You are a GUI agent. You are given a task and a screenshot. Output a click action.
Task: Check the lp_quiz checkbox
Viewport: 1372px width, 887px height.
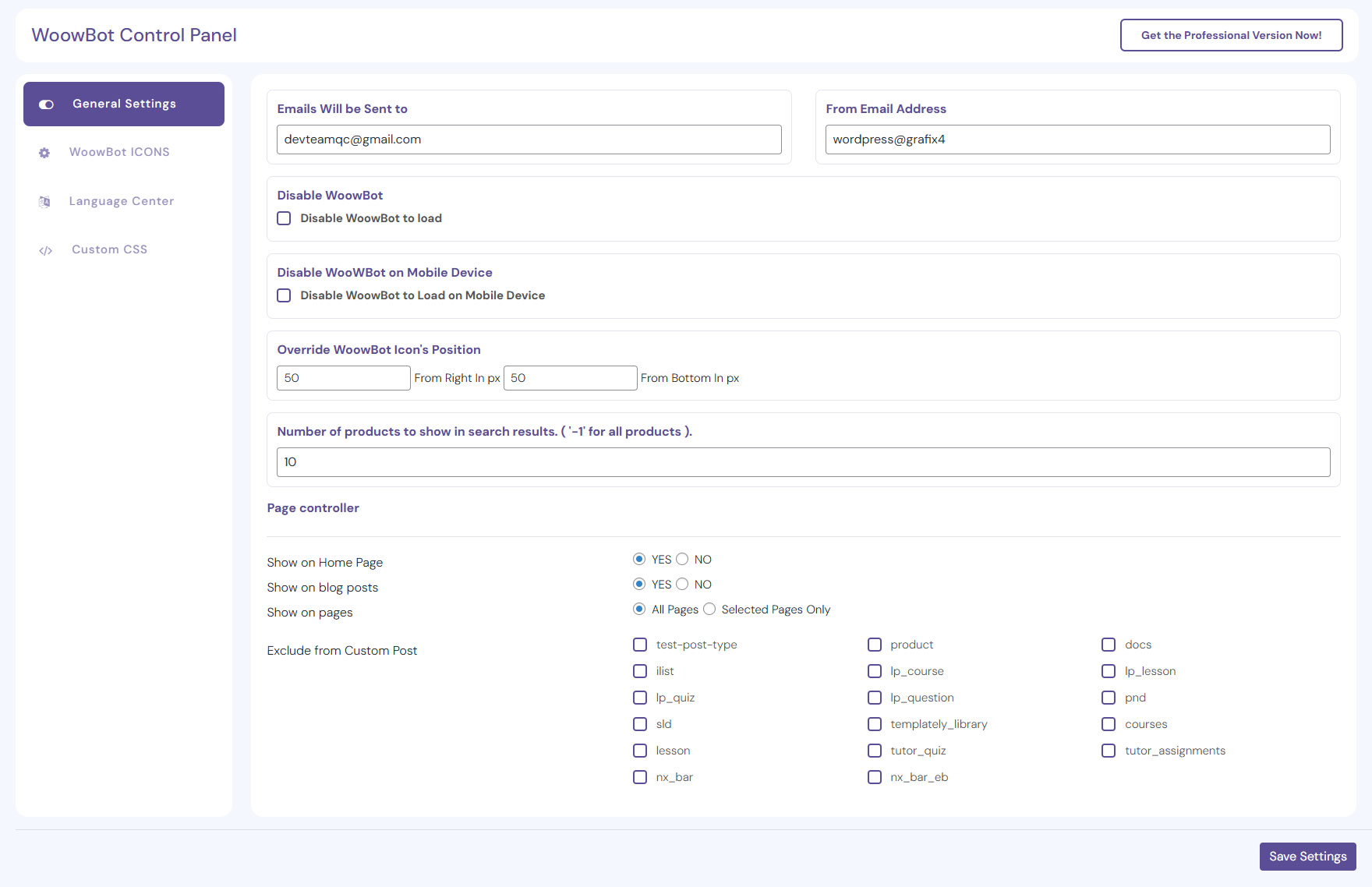pos(640,698)
